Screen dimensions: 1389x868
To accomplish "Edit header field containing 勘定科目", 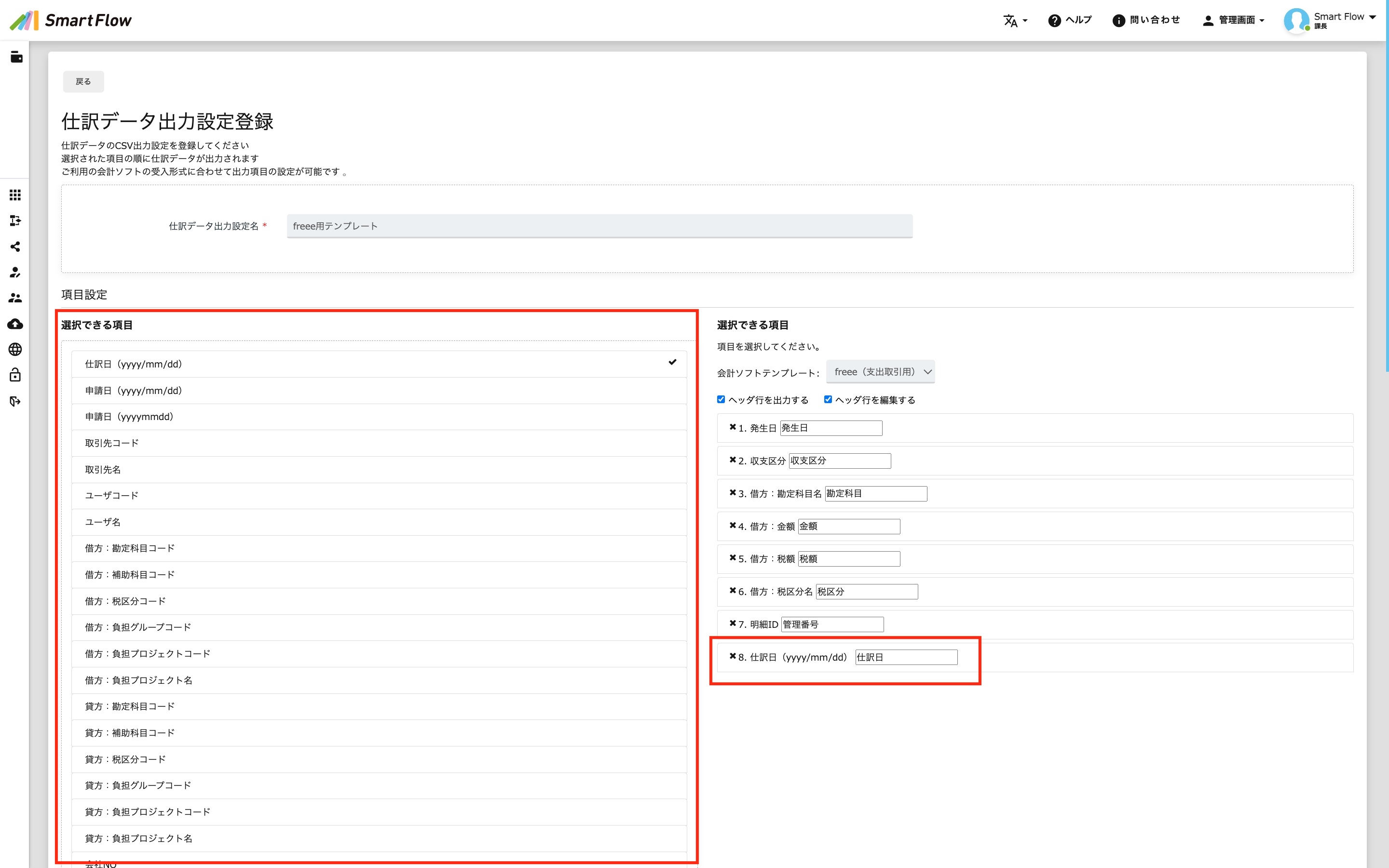I will tap(876, 494).
